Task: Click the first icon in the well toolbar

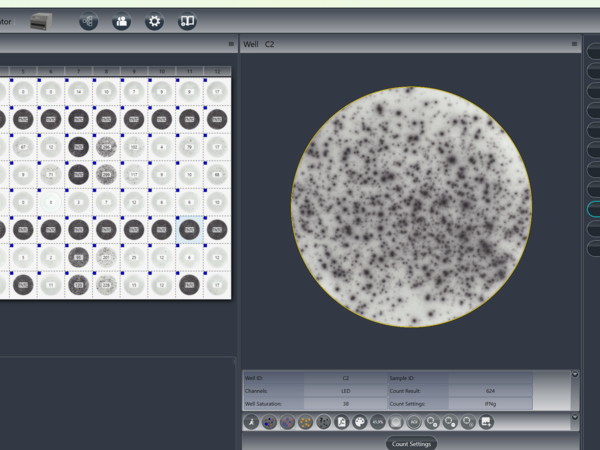Action: click(251, 422)
